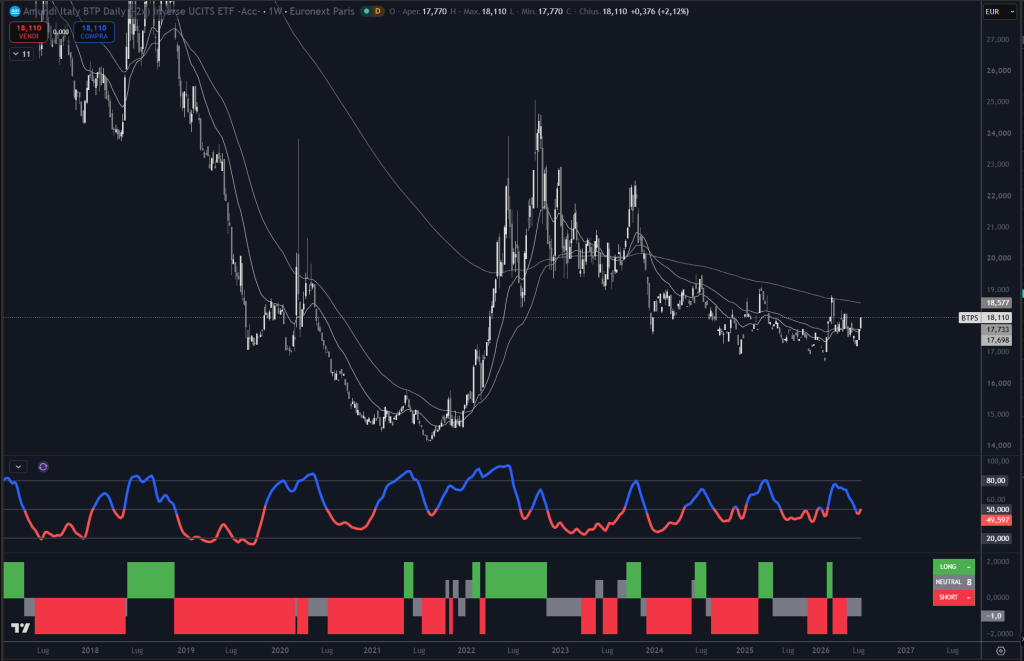Click the 27,000 price scale label
The image size is (1024, 661).
(x=999, y=40)
